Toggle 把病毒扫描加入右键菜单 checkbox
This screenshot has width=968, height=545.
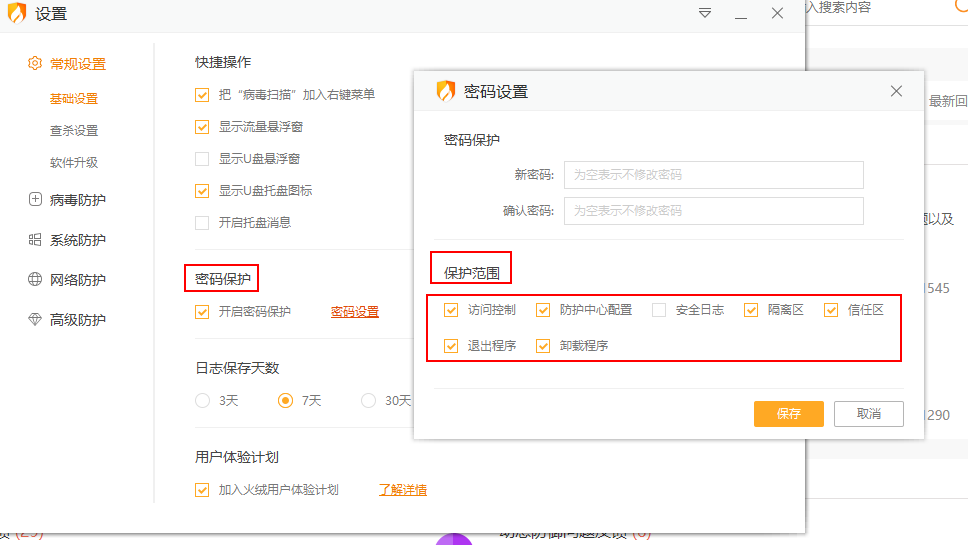click(202, 94)
